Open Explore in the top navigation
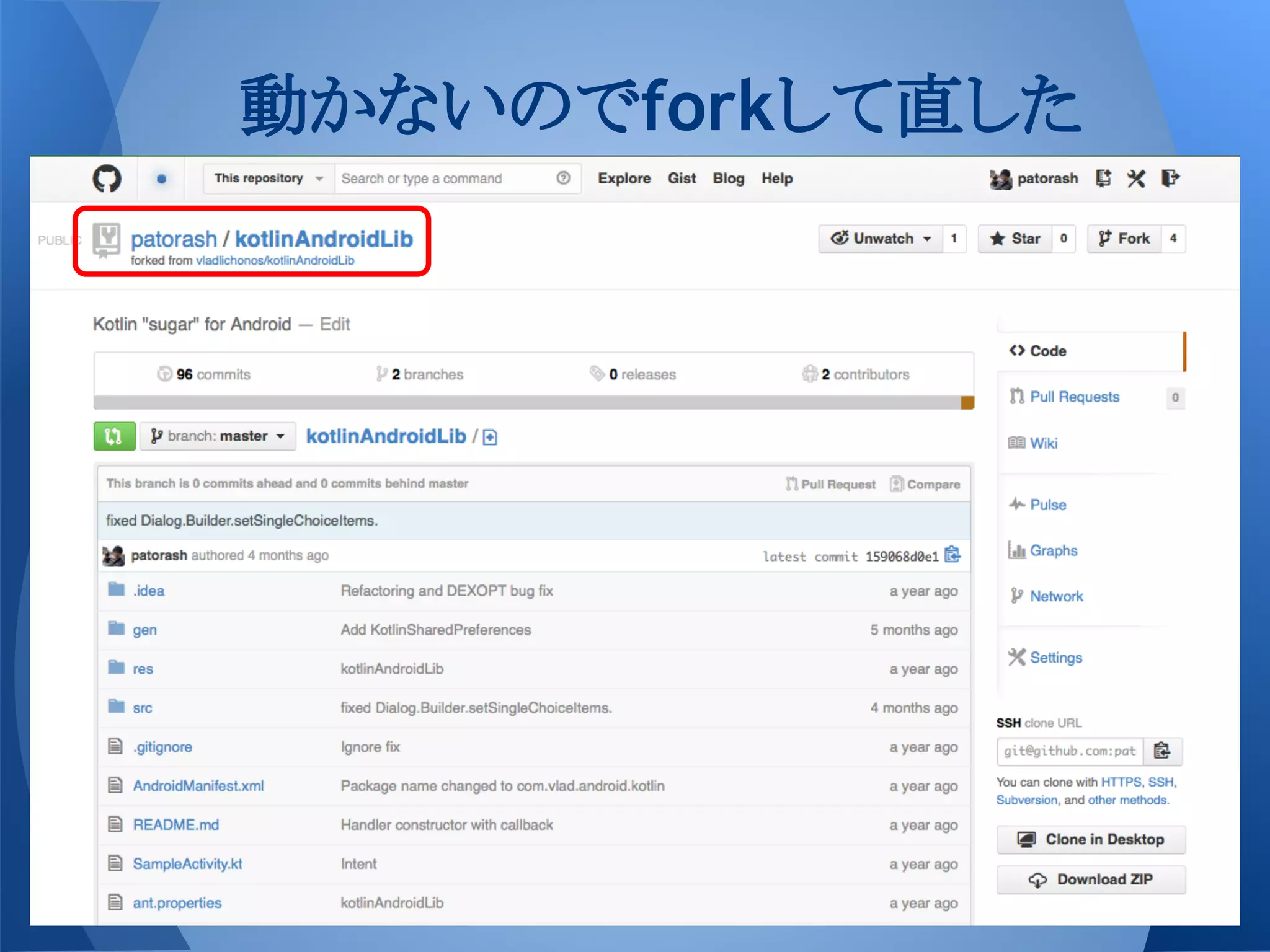The width and height of the screenshot is (1270, 952). pos(624,178)
